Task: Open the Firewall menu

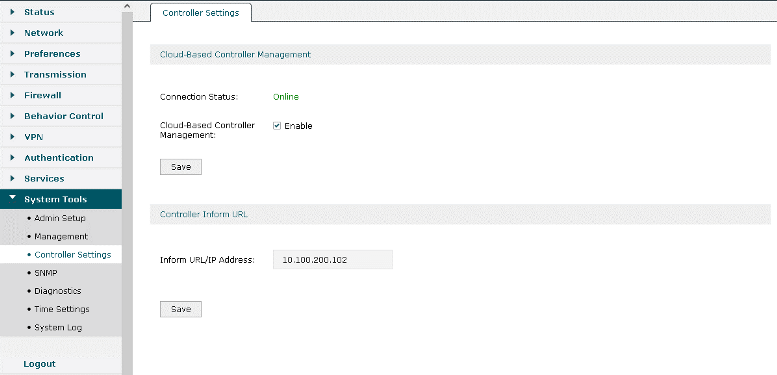Action: tap(60, 95)
